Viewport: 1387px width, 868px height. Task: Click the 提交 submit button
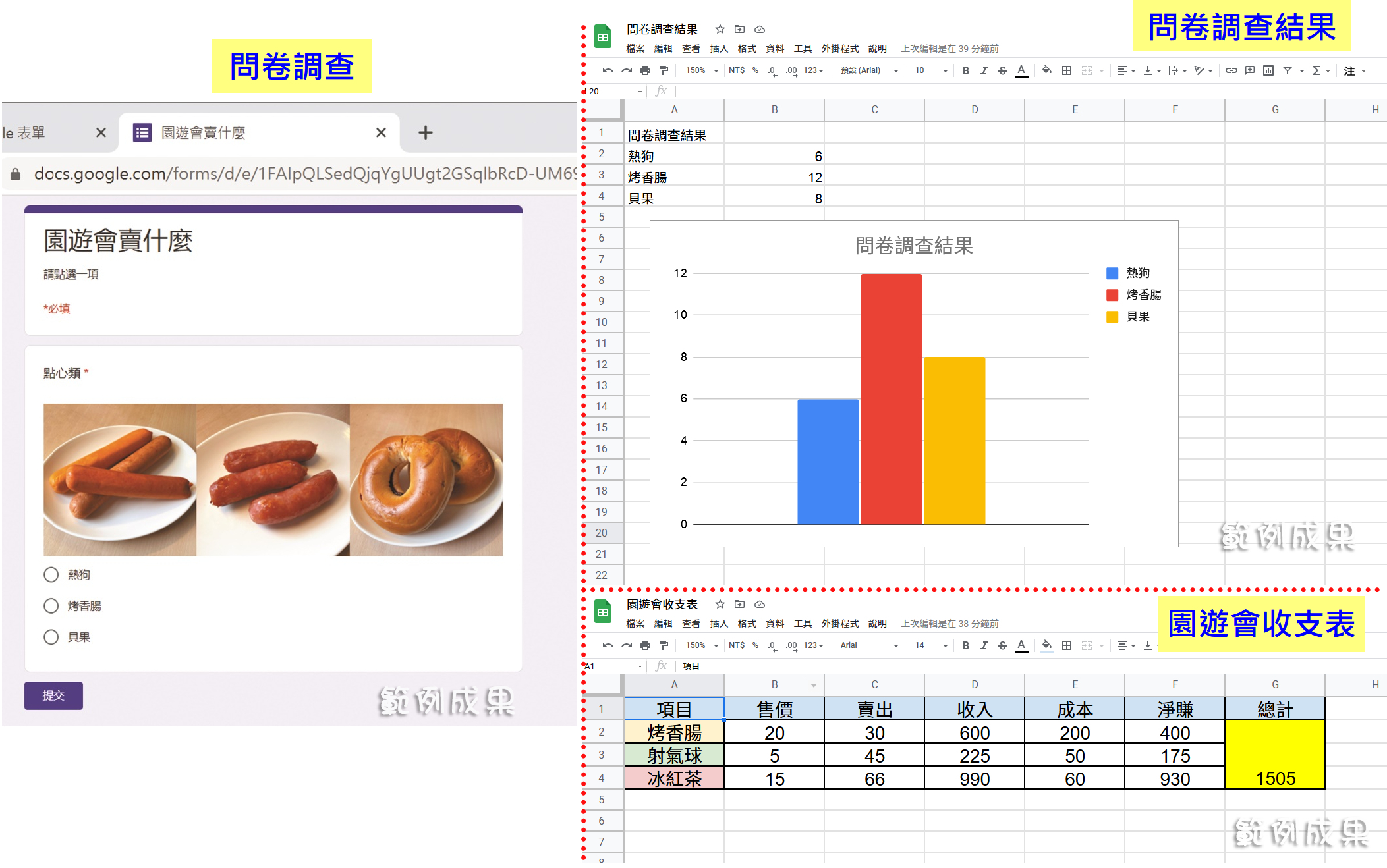53,695
